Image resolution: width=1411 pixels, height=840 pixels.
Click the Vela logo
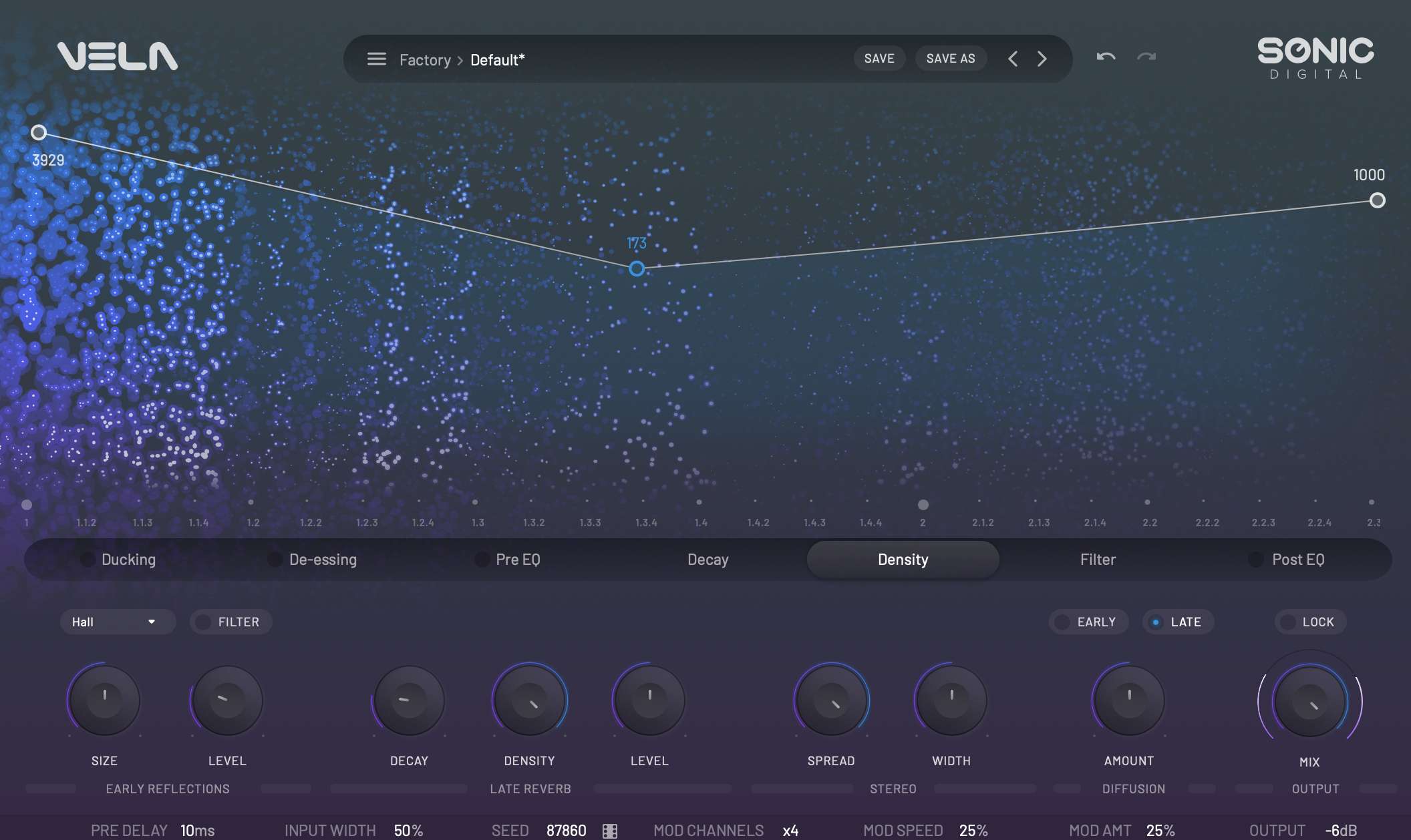tap(118, 56)
